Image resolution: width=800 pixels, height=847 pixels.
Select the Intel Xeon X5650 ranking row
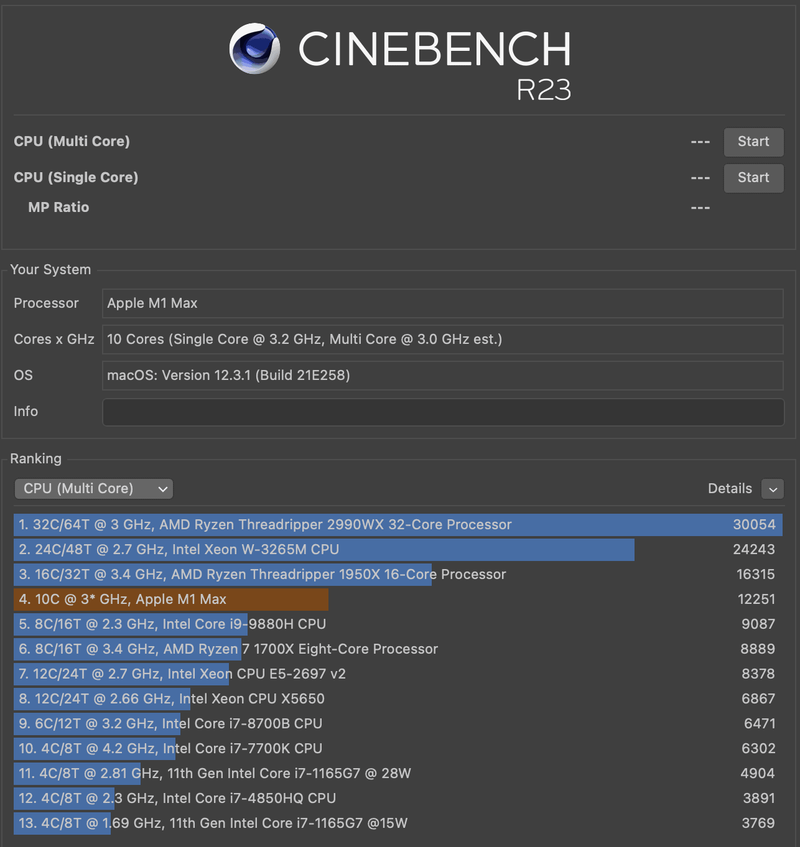coord(398,699)
